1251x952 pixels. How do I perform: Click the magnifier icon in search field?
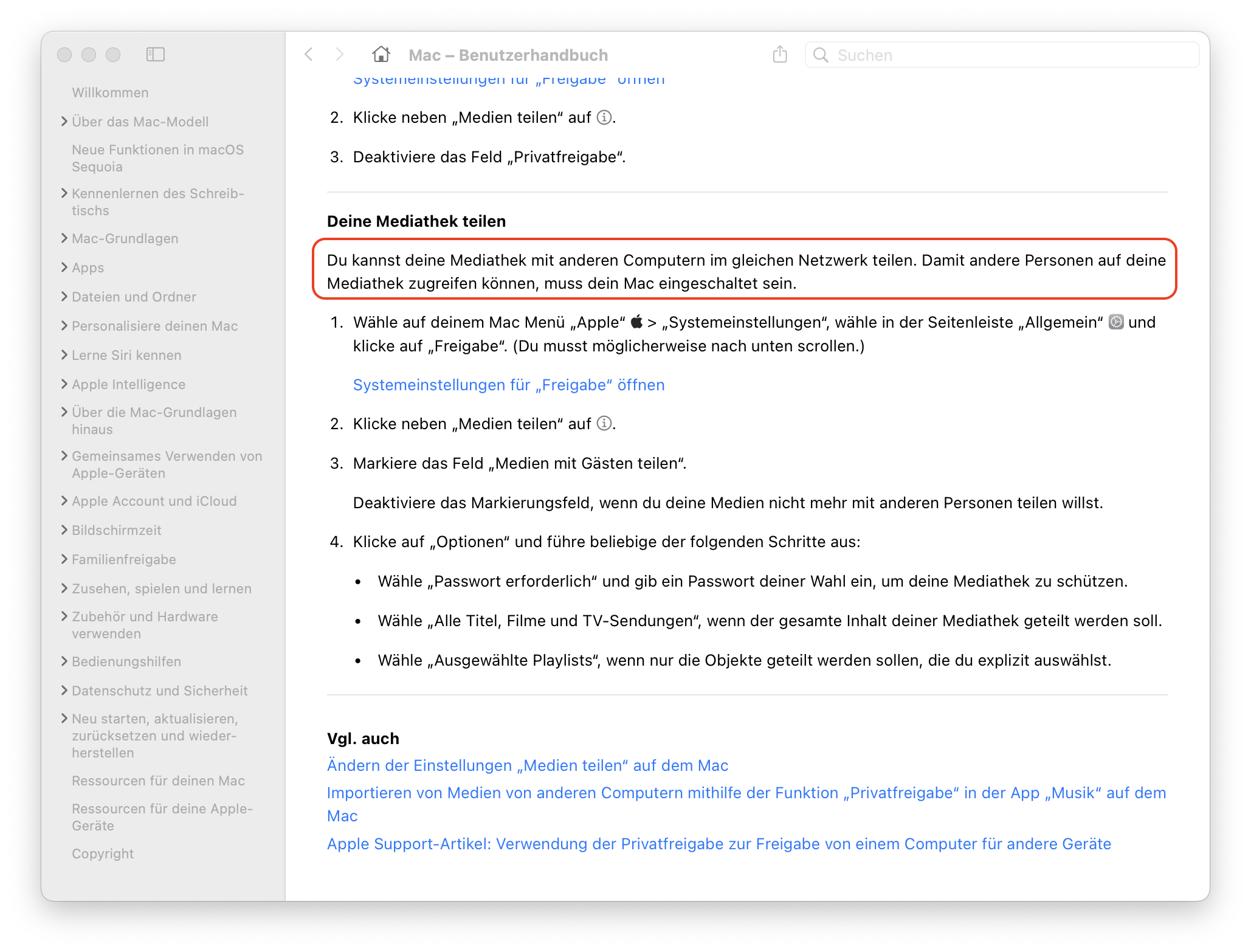[821, 55]
